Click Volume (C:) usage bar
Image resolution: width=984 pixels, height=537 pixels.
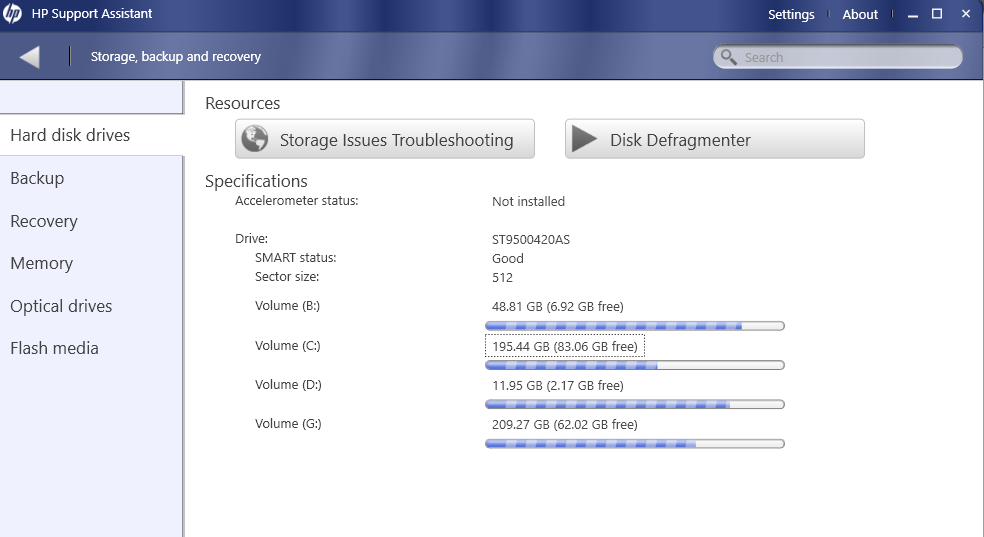point(634,365)
